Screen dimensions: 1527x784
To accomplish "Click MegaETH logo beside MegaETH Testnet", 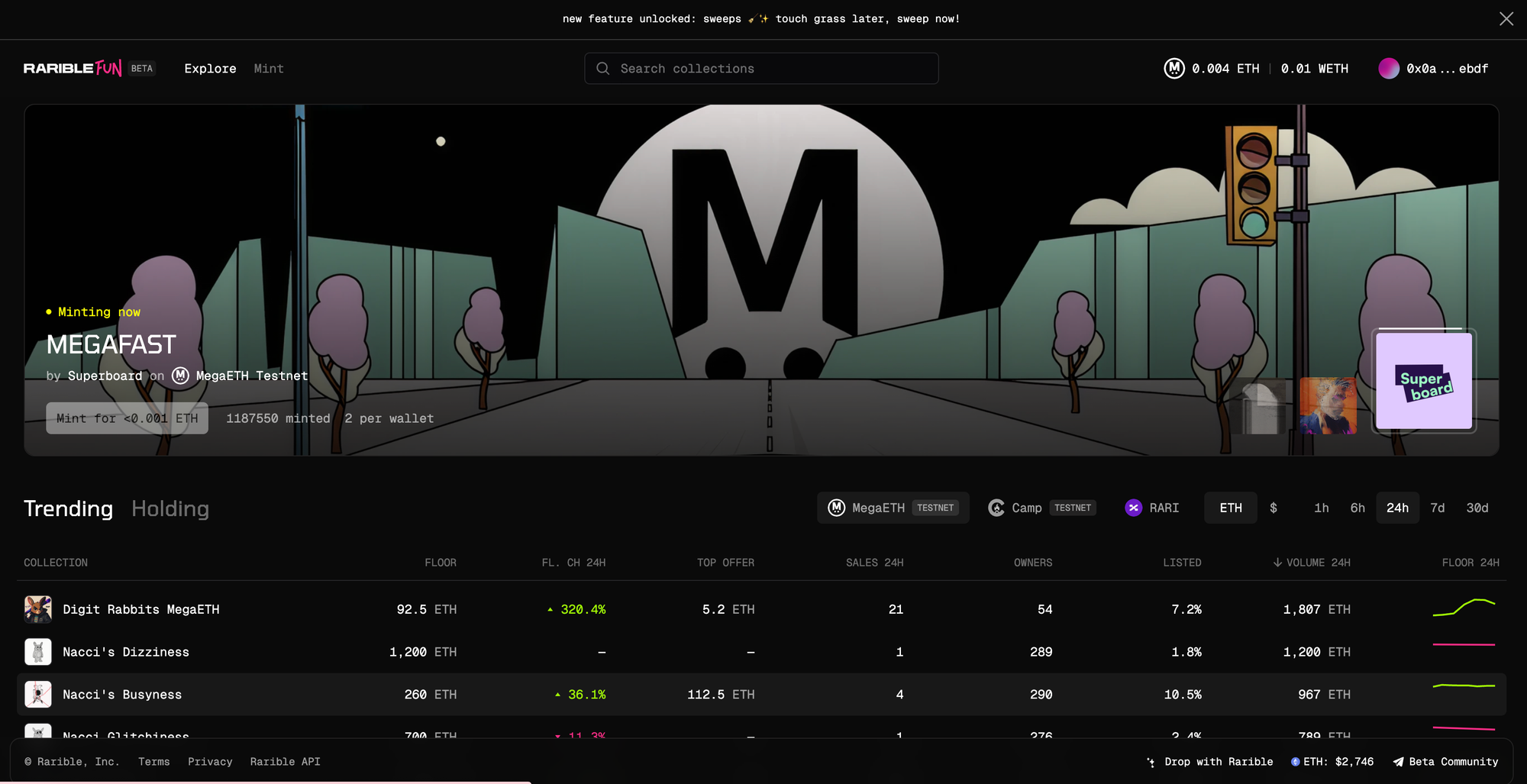I will (180, 376).
